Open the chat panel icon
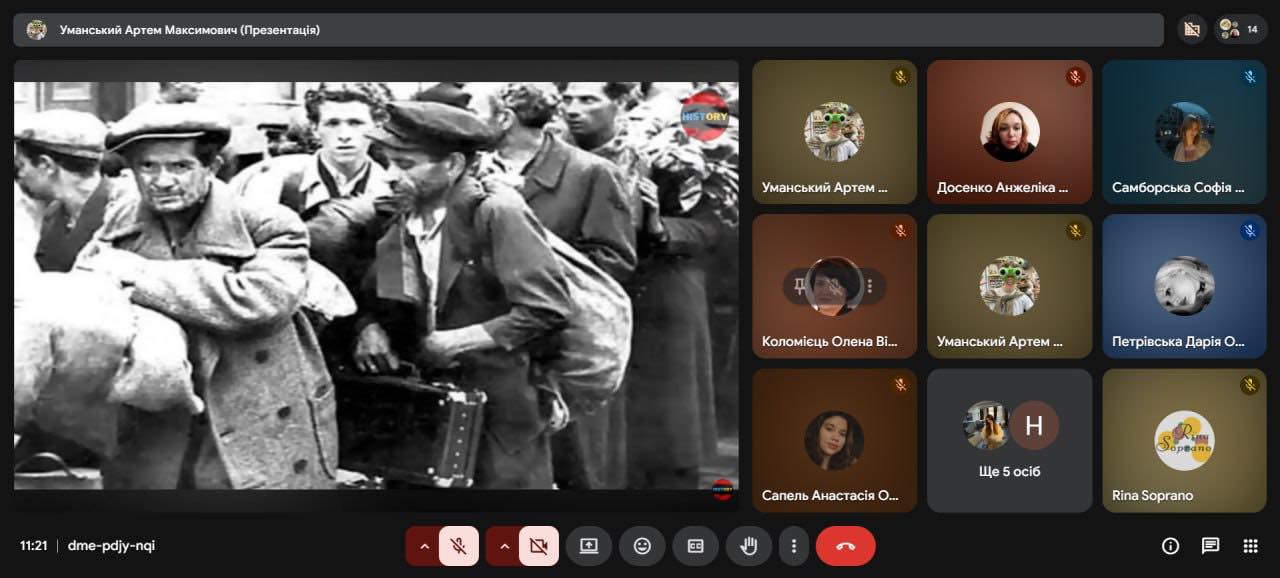 point(1210,546)
